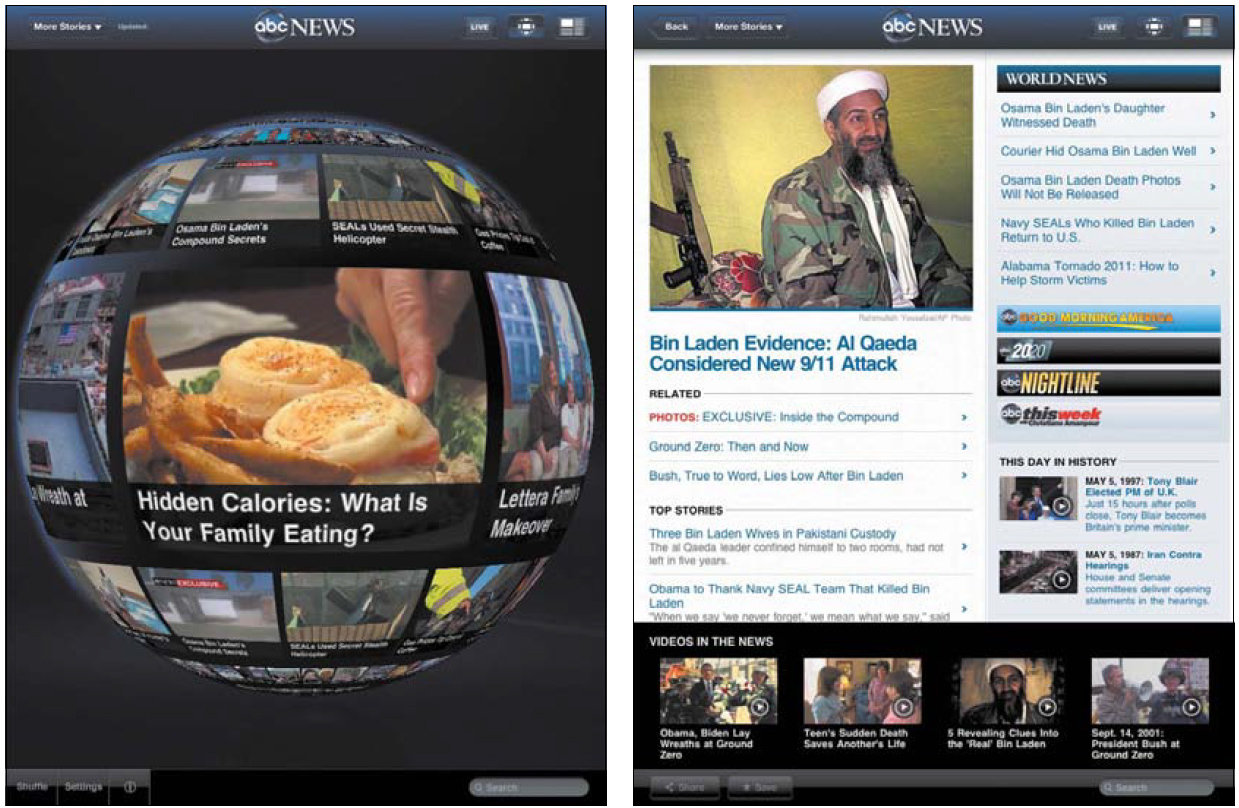1239x808 pixels.
Task: Play Teen's Sudden Death Saves Another's Life video
Action: [x=862, y=690]
